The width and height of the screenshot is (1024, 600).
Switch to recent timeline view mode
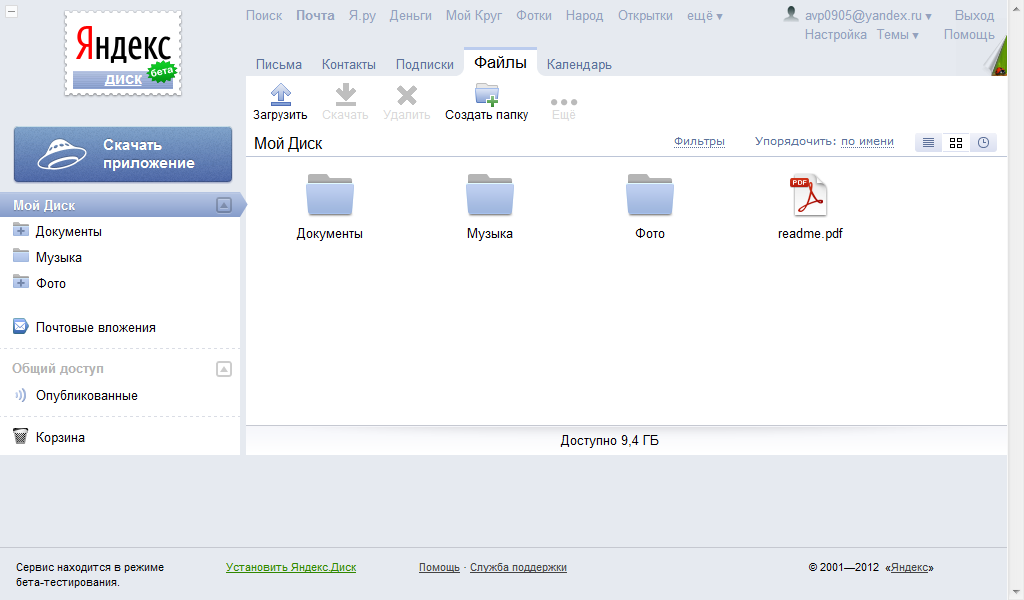point(983,143)
